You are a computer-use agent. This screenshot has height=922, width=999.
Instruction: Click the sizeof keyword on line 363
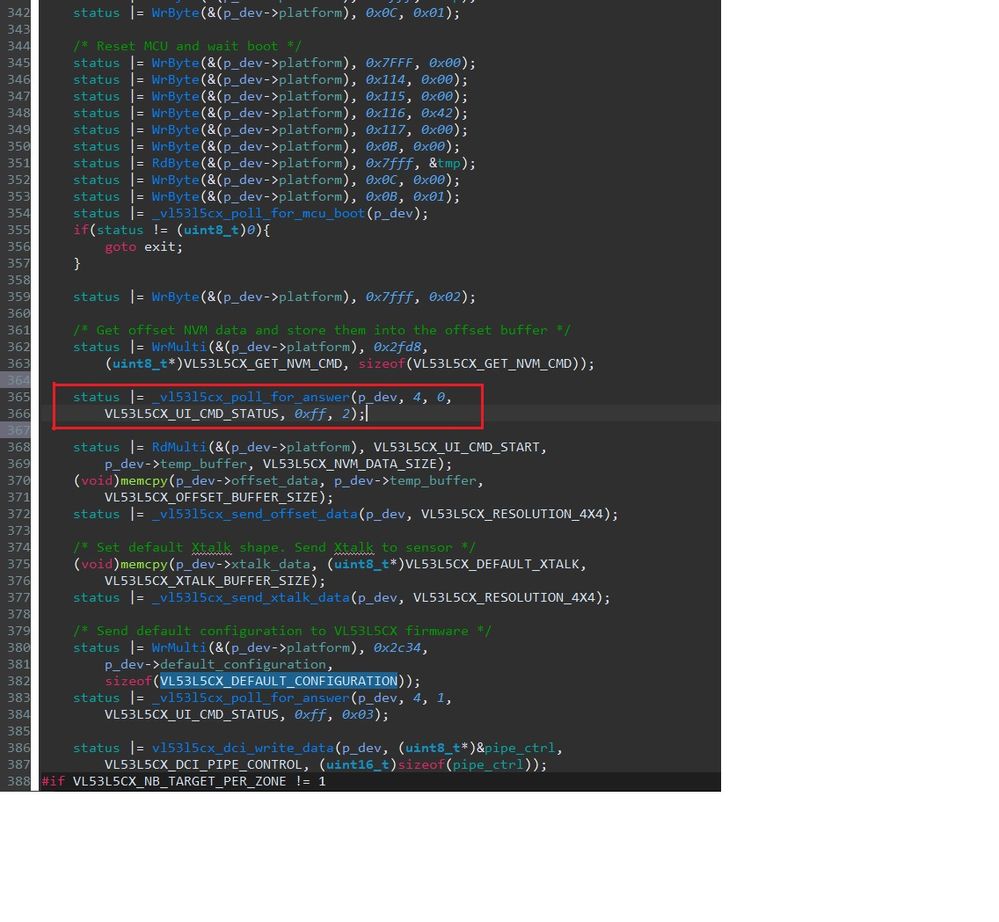coord(382,364)
